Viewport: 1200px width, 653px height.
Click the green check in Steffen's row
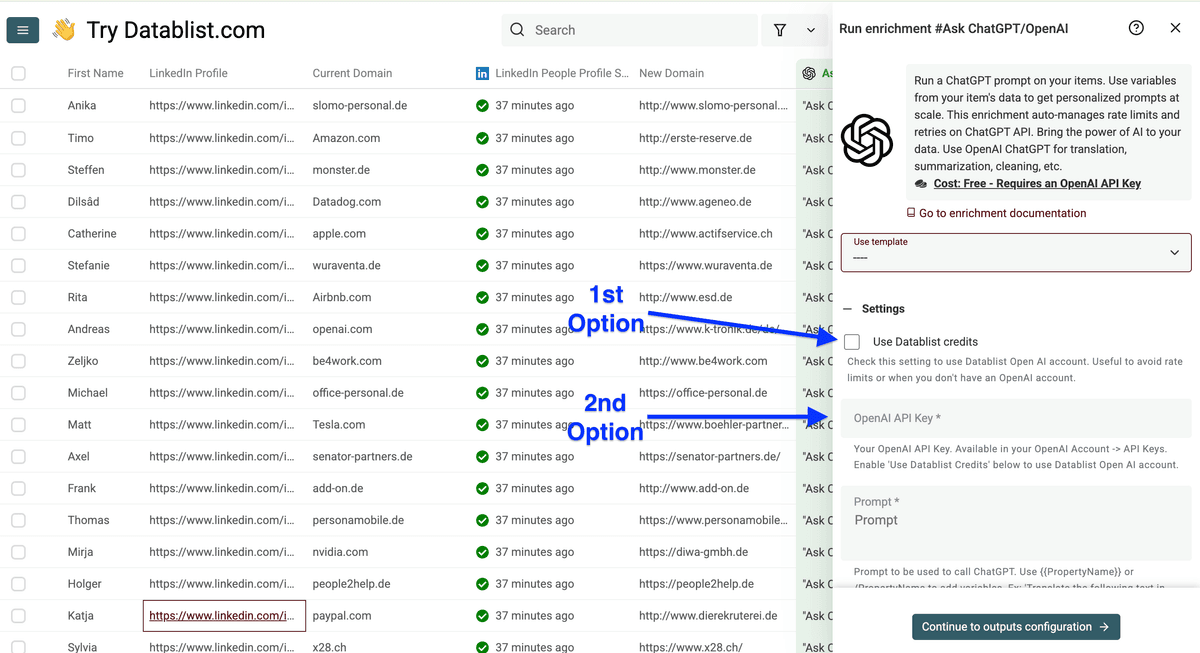click(483, 170)
